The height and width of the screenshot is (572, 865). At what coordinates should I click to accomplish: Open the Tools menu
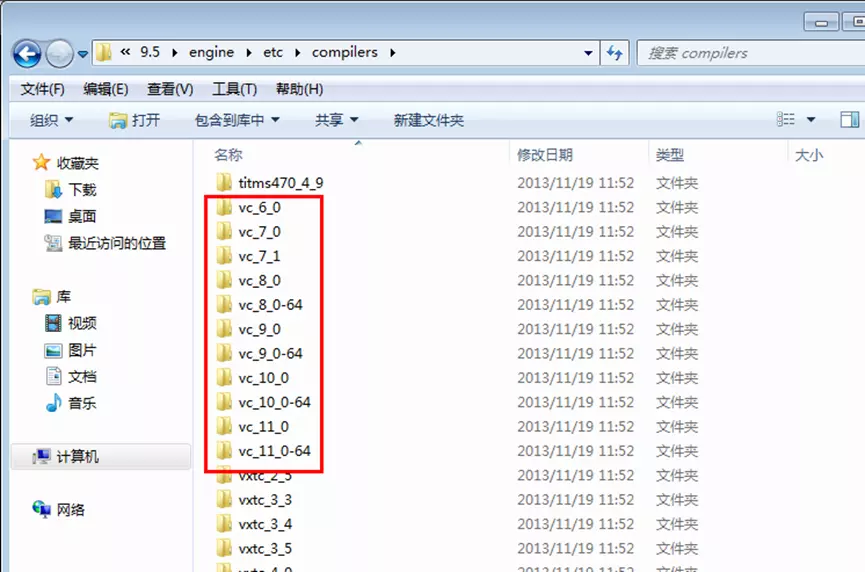[234, 89]
